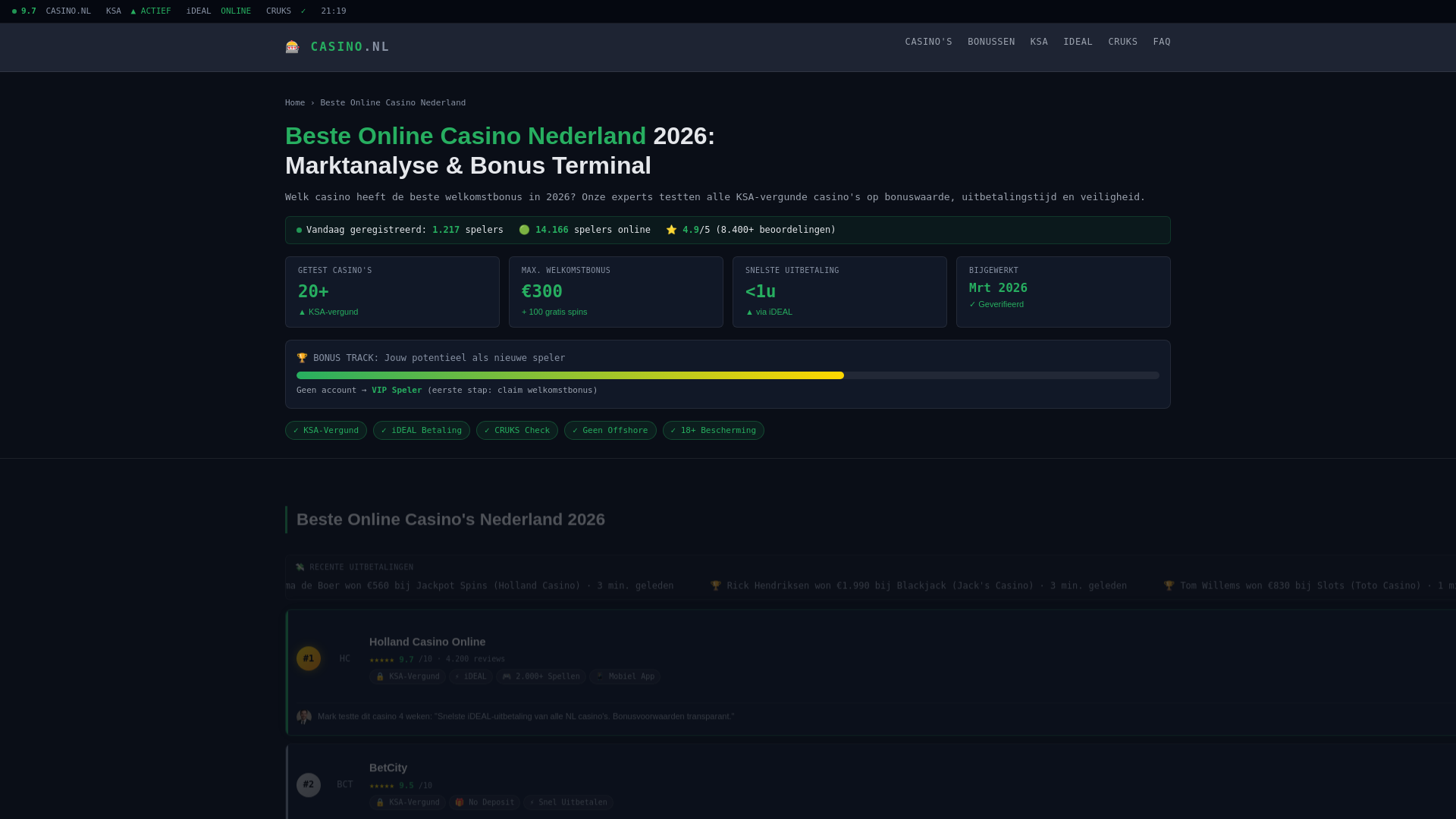
Task: Select the MAX. WELKOMSTBONUS €300 card
Action: [616, 292]
